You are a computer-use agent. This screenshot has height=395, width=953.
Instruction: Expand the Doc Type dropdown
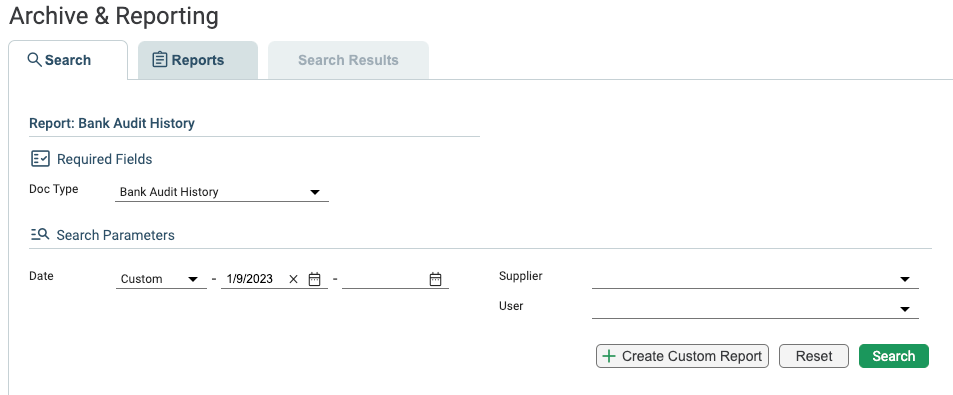coord(222,192)
